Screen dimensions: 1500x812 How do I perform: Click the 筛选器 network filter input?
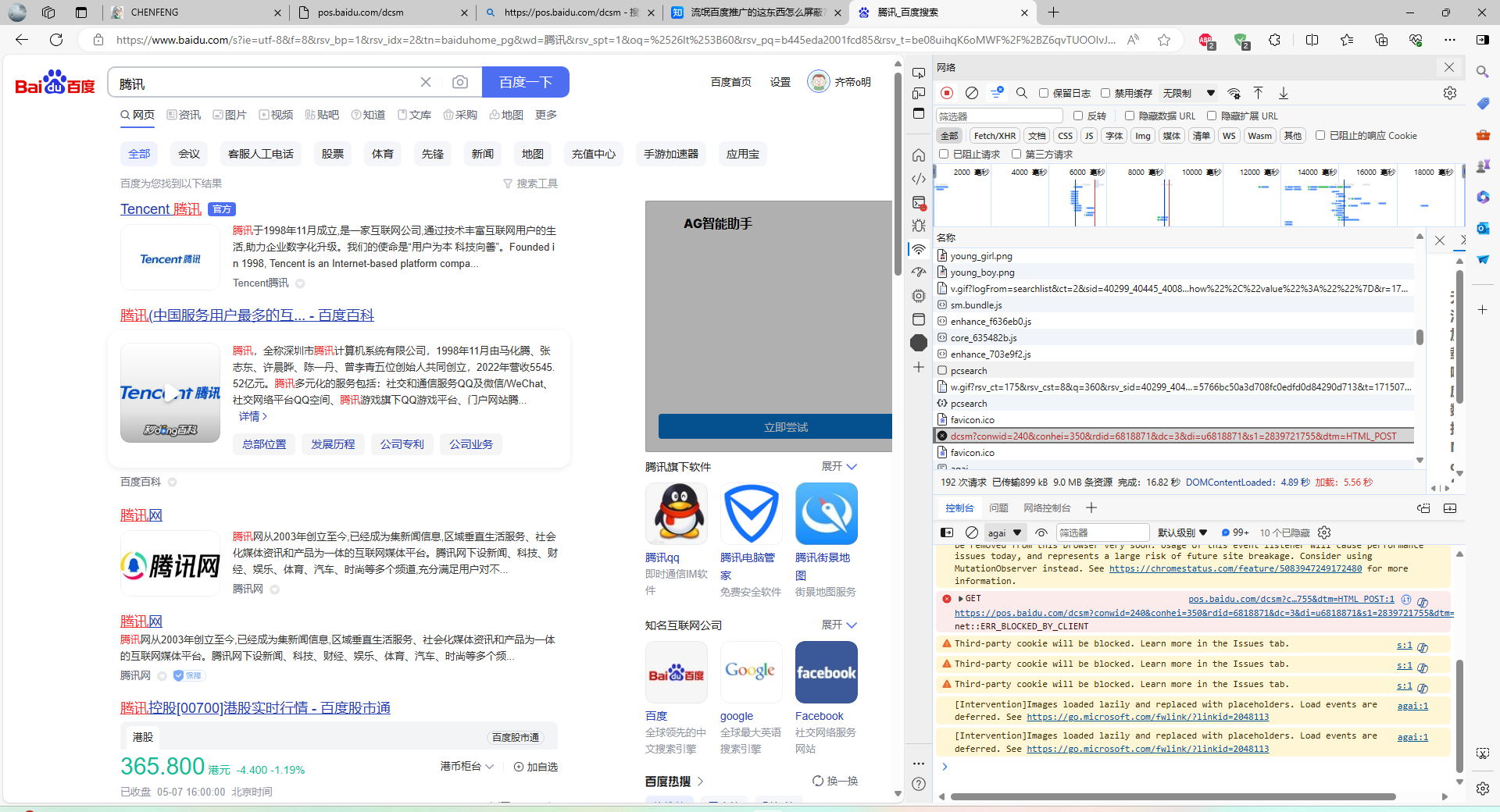pos(1000,116)
